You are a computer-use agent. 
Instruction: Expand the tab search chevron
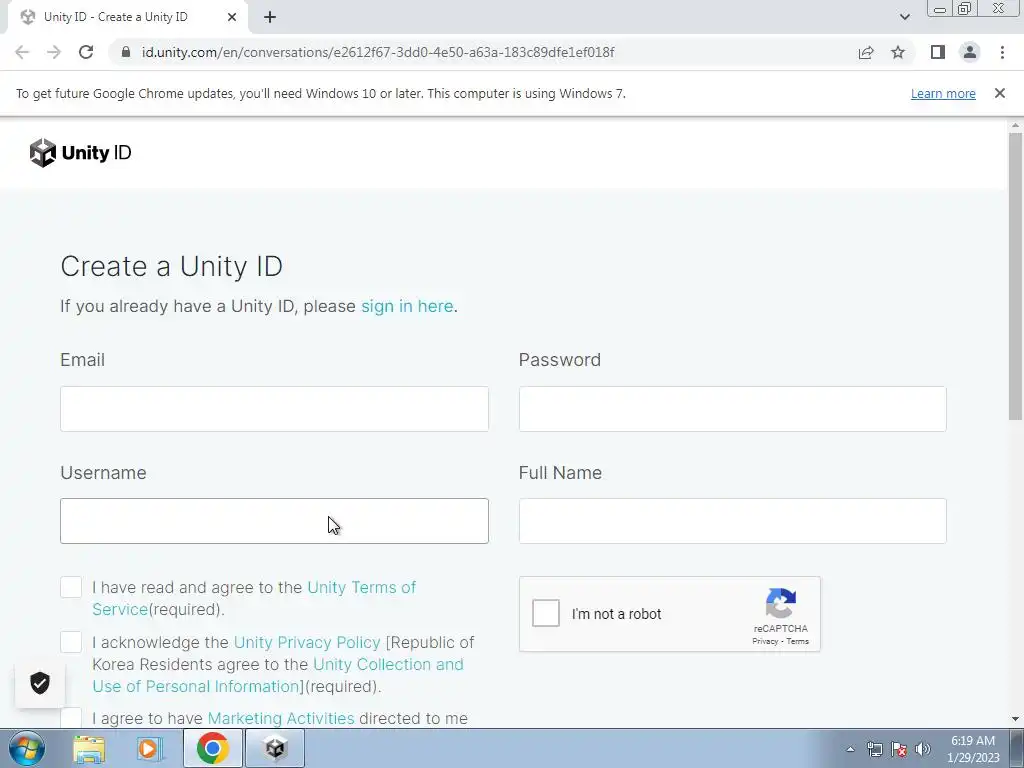[x=904, y=17]
